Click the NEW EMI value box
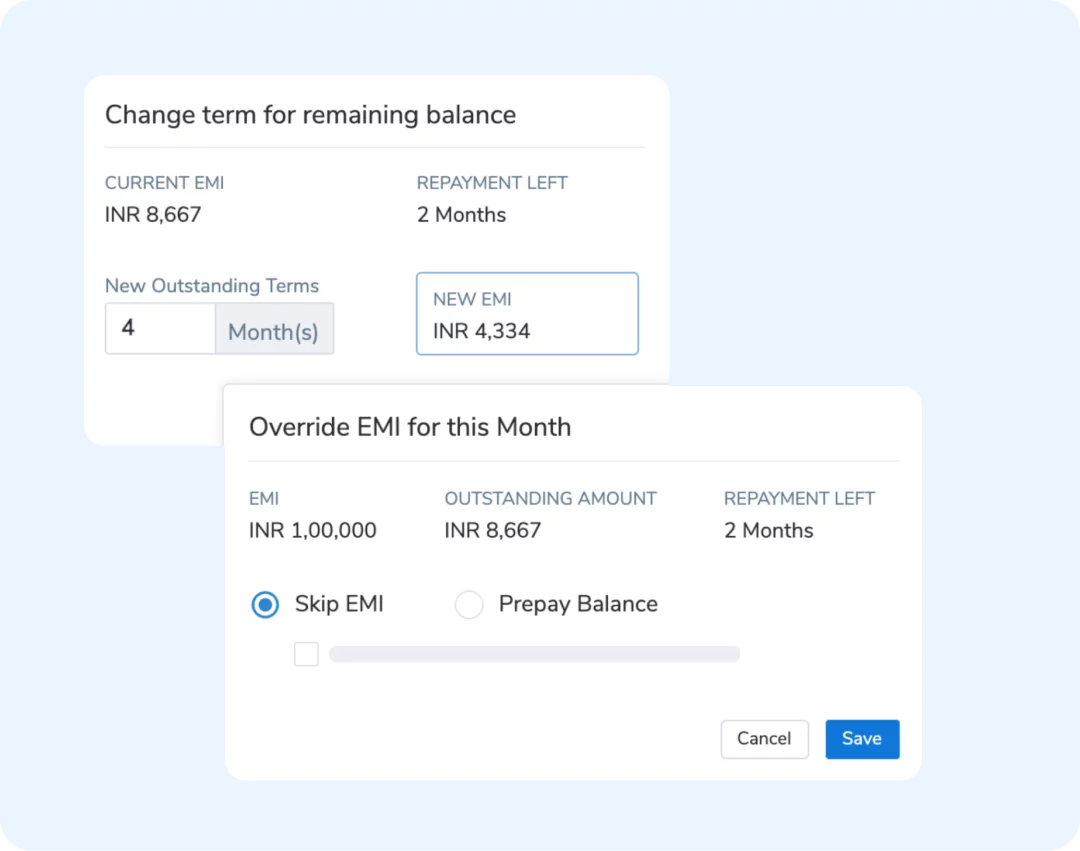The width and height of the screenshot is (1080, 851). tap(528, 314)
